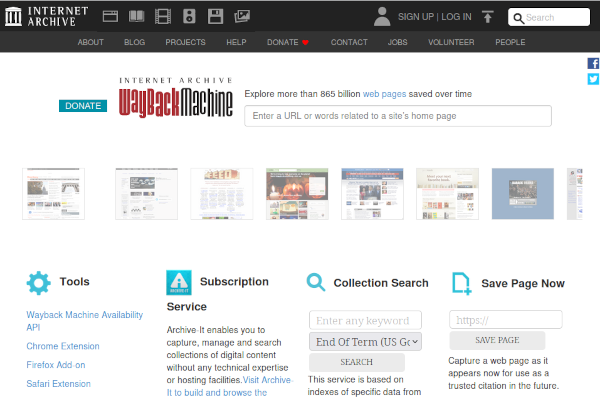Viewport: 600px width, 397px height.
Task: Open the candle-photo site thumbnail
Action: point(297,194)
